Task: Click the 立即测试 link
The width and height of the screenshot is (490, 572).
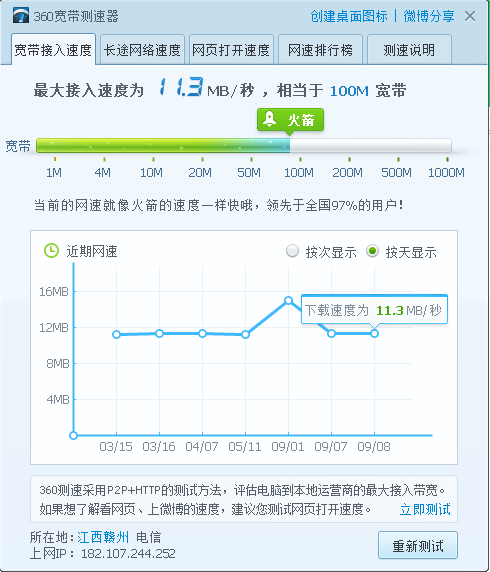Action: [425, 509]
